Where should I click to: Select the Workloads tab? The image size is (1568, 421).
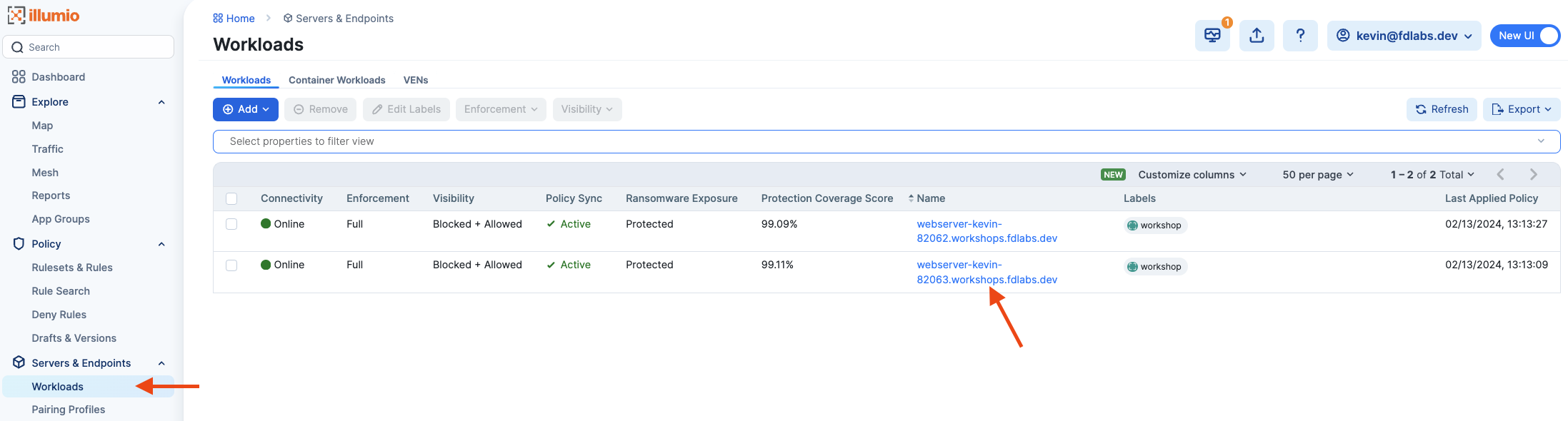point(246,80)
